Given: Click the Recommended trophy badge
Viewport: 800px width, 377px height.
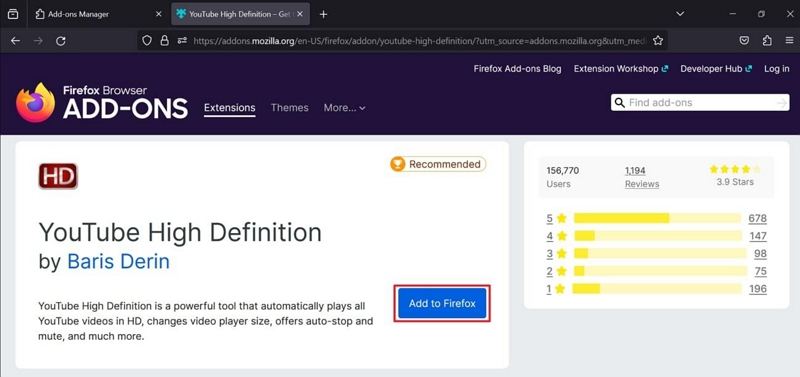Looking at the screenshot, I should (x=438, y=164).
